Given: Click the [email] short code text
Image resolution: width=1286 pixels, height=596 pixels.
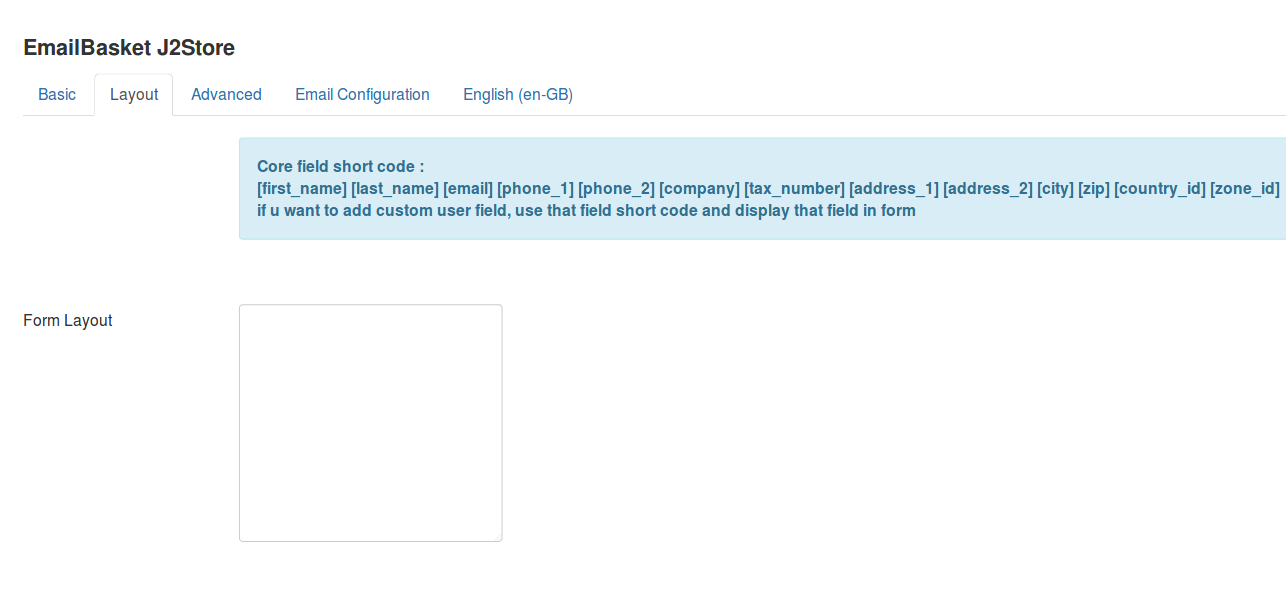Looking at the screenshot, I should pyautogui.click(x=468, y=189).
